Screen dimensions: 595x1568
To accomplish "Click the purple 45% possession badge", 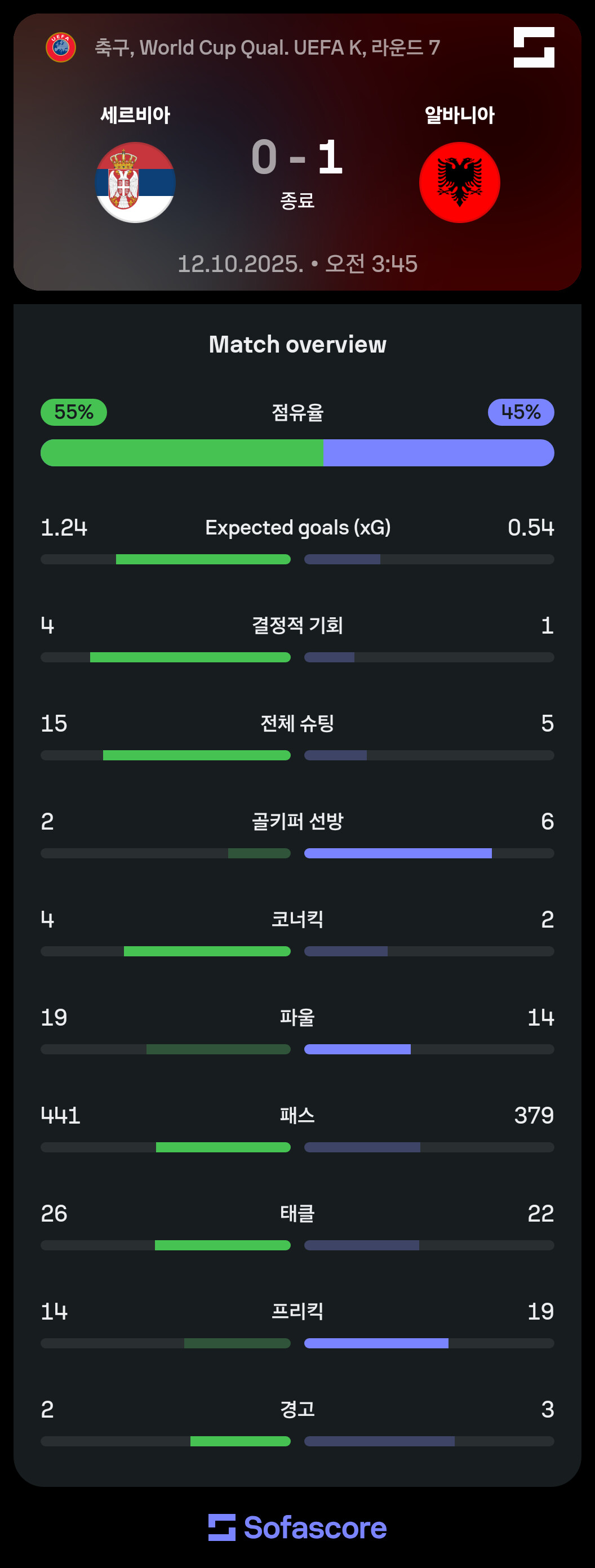I will click(521, 412).
